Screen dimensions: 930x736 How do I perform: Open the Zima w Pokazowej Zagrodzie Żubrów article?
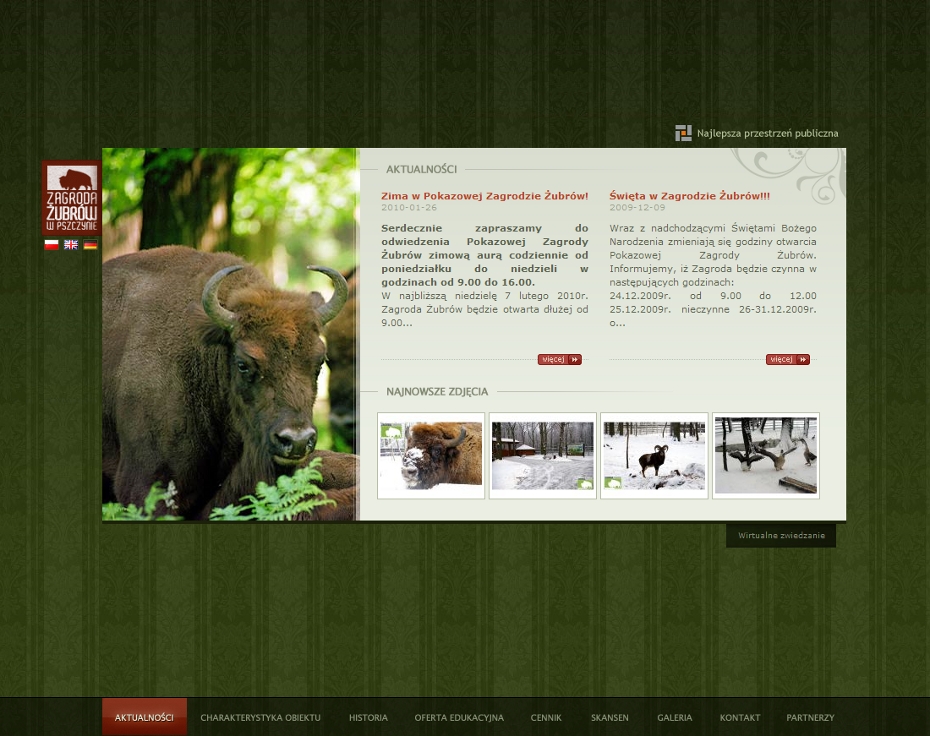coord(484,196)
